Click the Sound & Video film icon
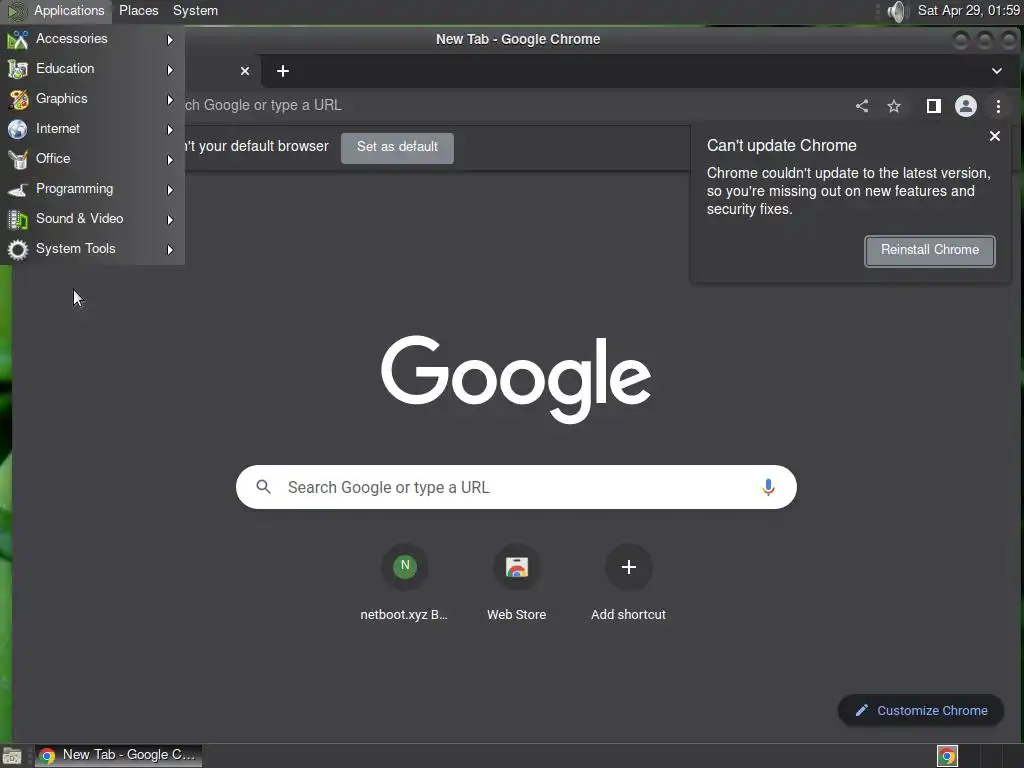The height and width of the screenshot is (768, 1024). click(x=18, y=219)
